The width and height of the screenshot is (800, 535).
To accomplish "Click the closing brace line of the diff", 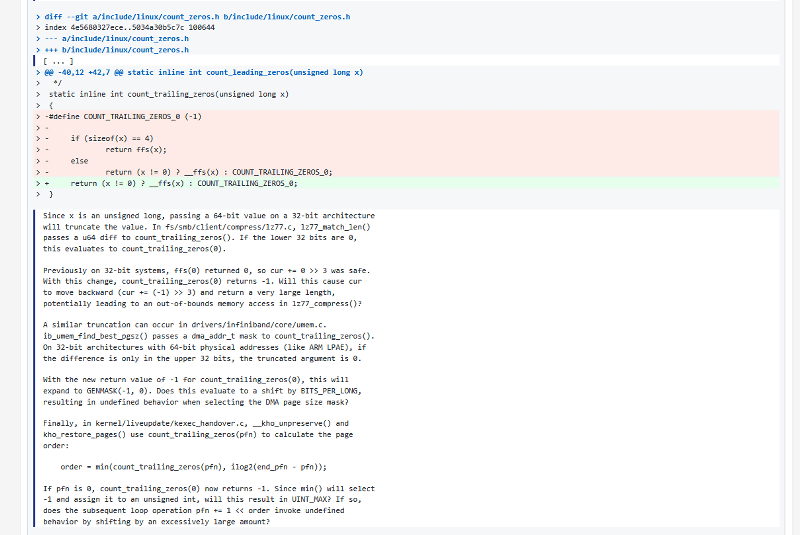I will [x=51, y=194].
